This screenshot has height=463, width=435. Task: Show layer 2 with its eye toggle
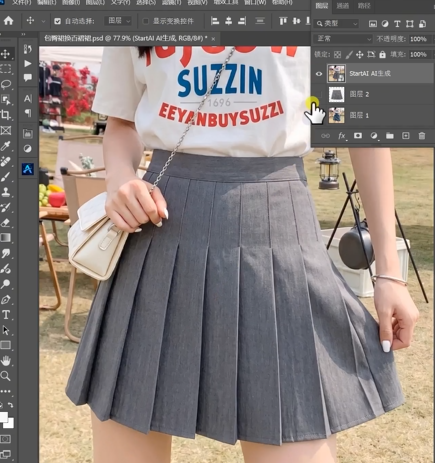pyautogui.click(x=319, y=95)
